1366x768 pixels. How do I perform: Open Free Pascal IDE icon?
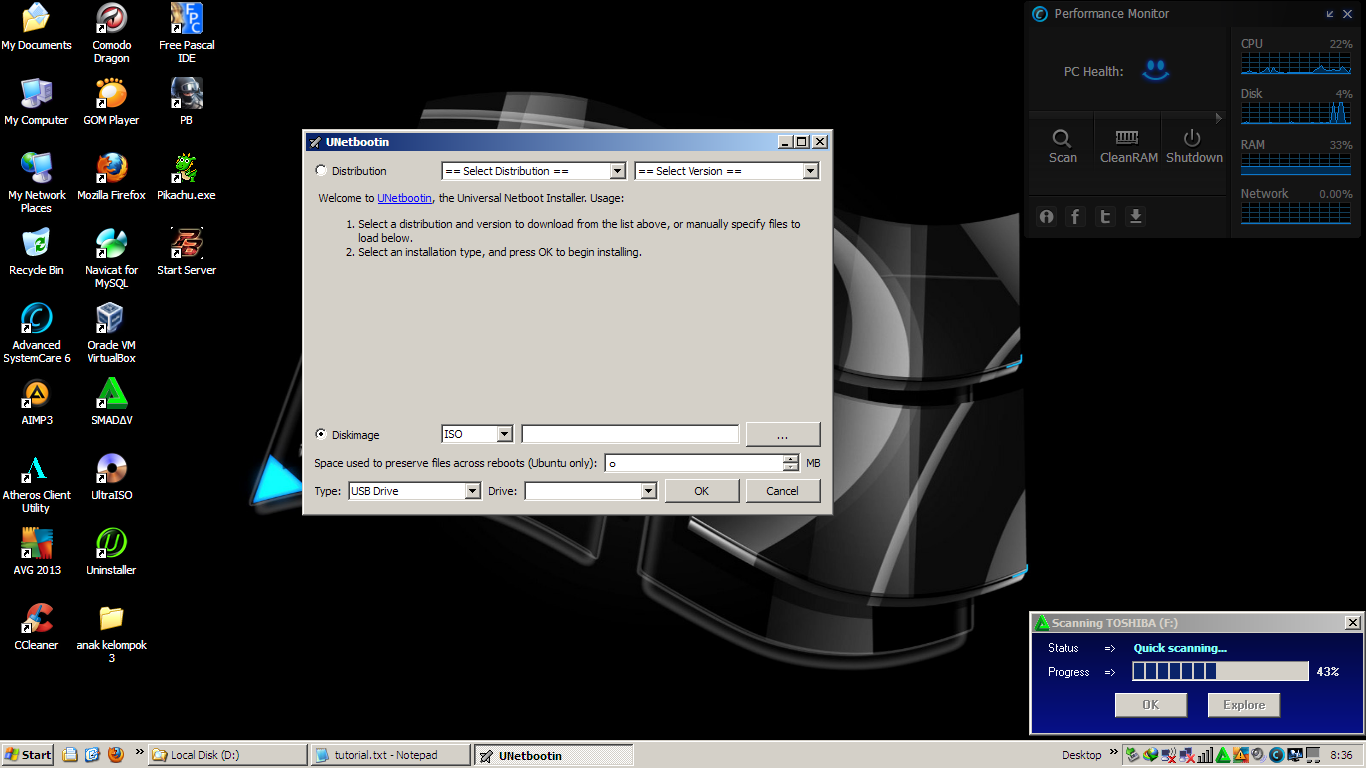pos(186,32)
